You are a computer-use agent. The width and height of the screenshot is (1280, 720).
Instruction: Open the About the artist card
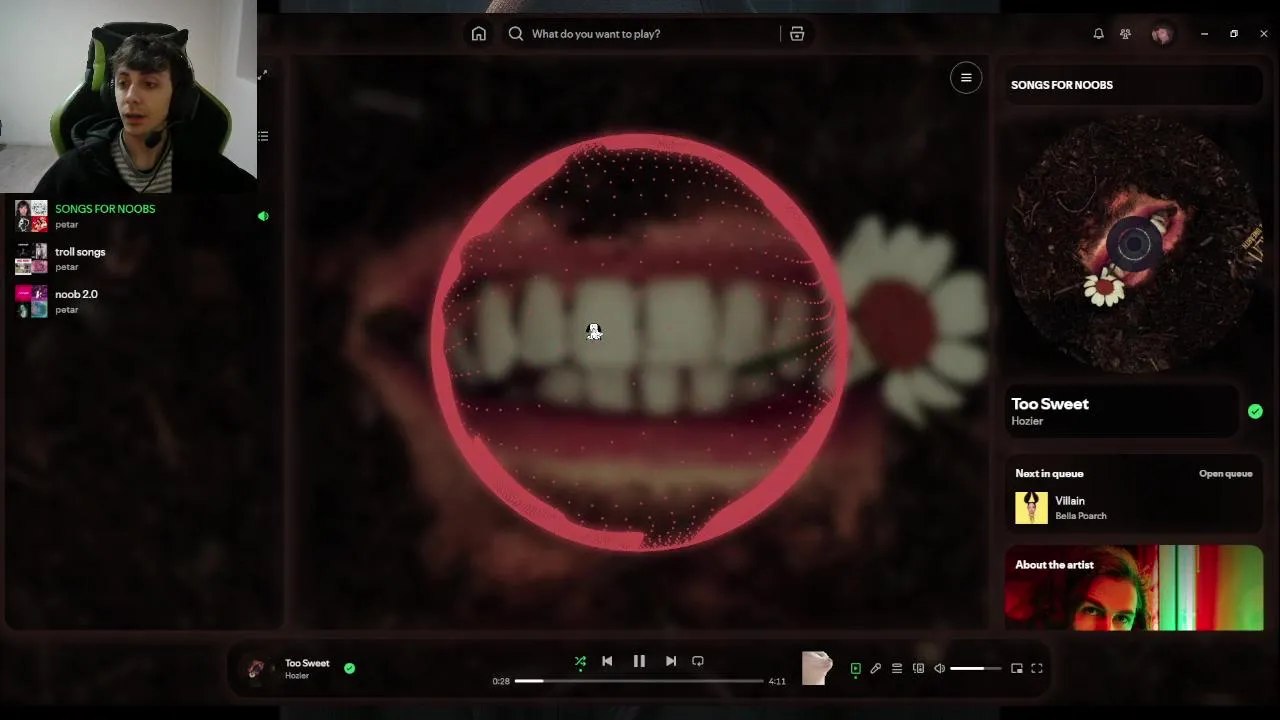[1134, 588]
